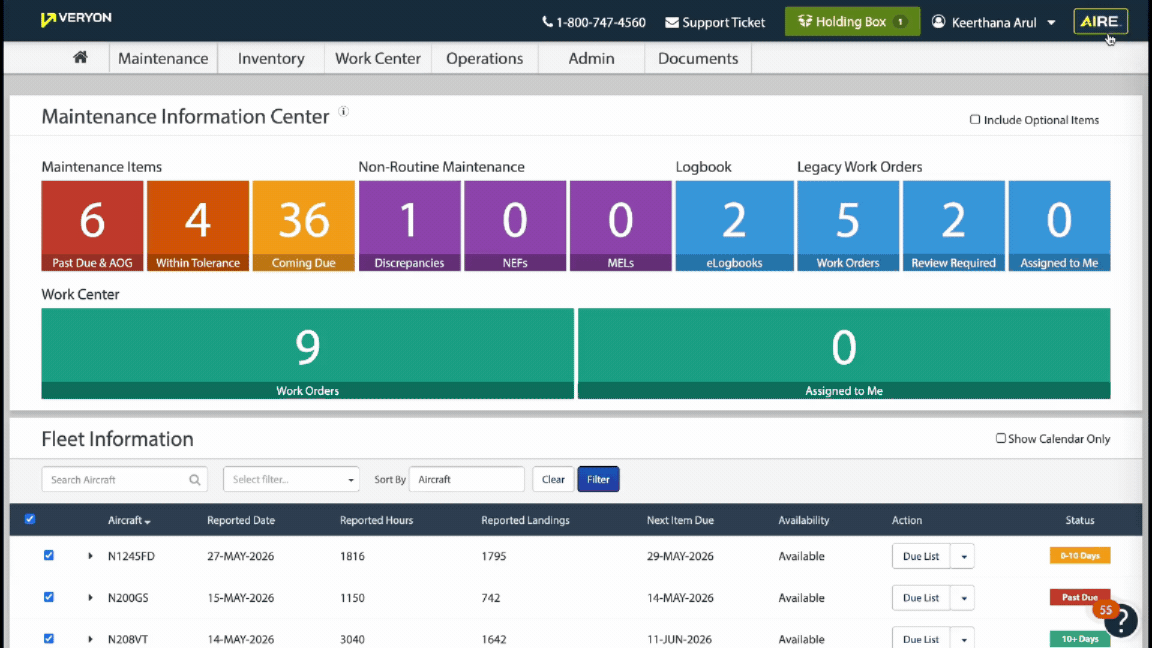Sort by the Aircraft column header
Viewport: 1152px width, 648px height.
coord(129,520)
